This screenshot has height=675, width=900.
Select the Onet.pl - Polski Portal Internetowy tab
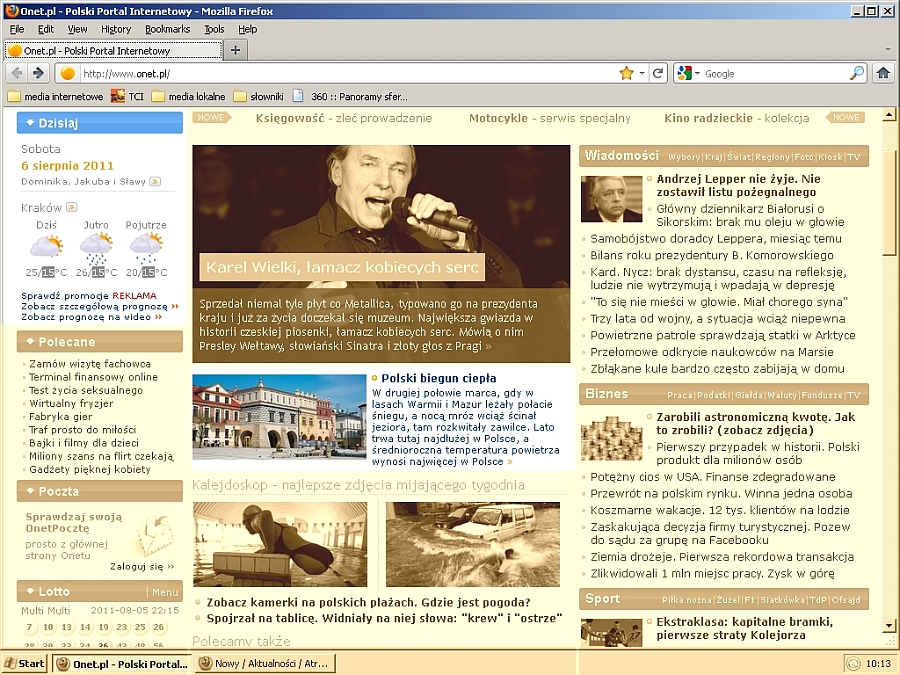[x=114, y=51]
